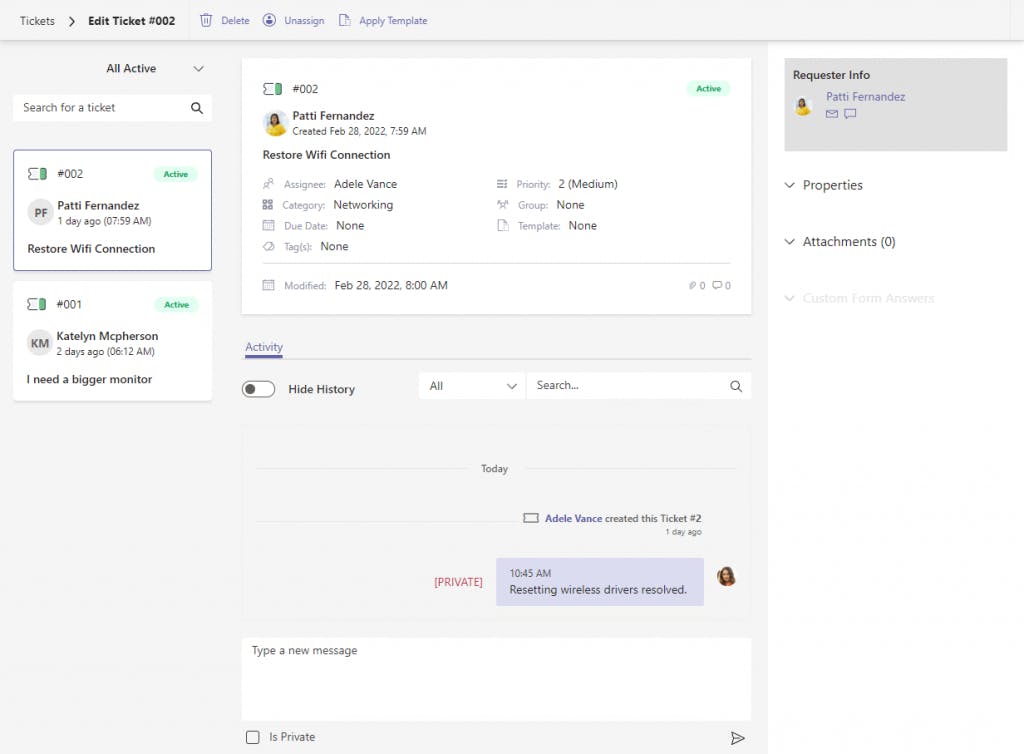Image resolution: width=1024 pixels, height=754 pixels.
Task: Click the ticket icon on #002 list card
Action: tap(37, 174)
